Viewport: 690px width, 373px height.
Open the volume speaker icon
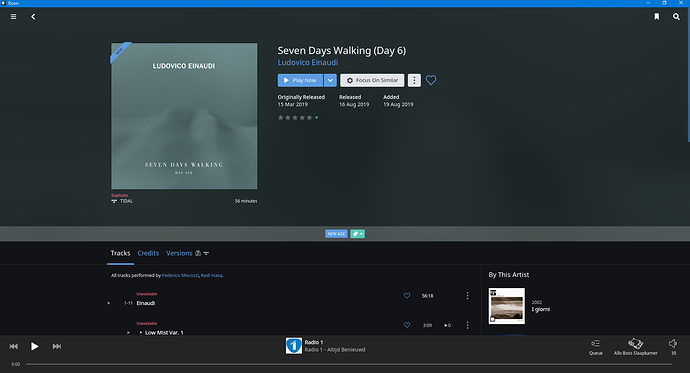[673, 343]
